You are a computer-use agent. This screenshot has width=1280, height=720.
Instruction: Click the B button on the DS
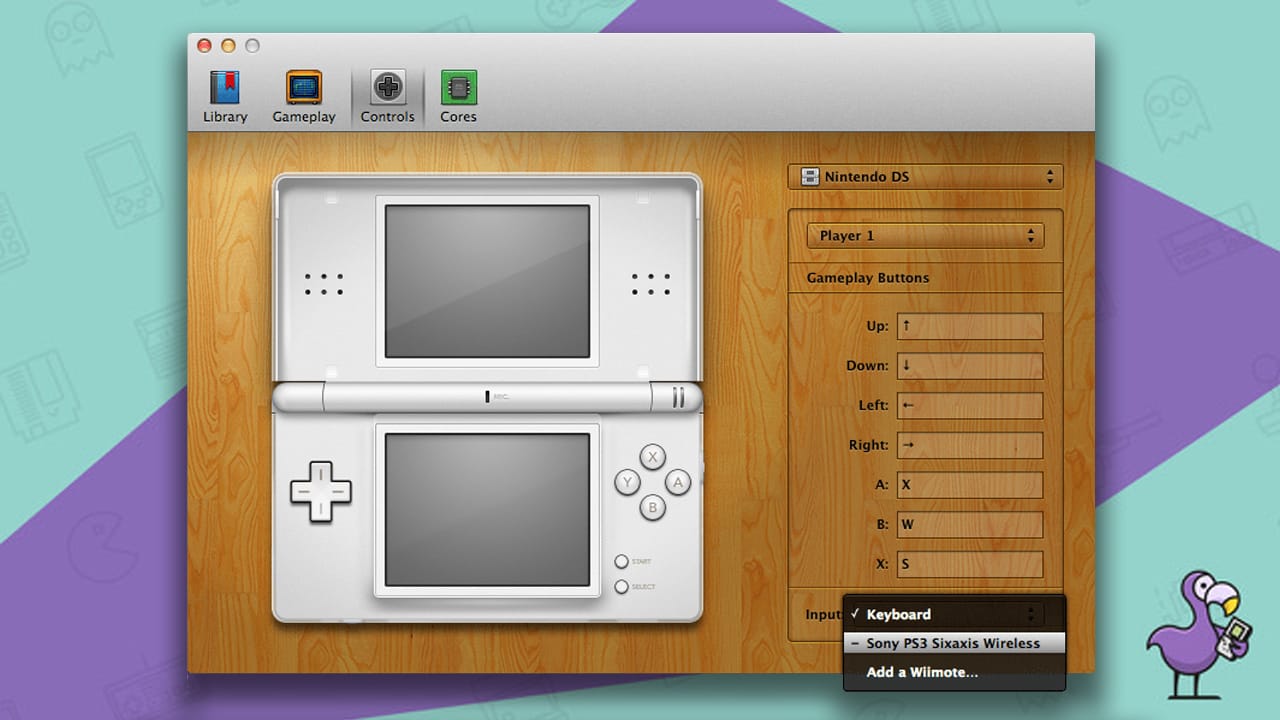[x=653, y=507]
